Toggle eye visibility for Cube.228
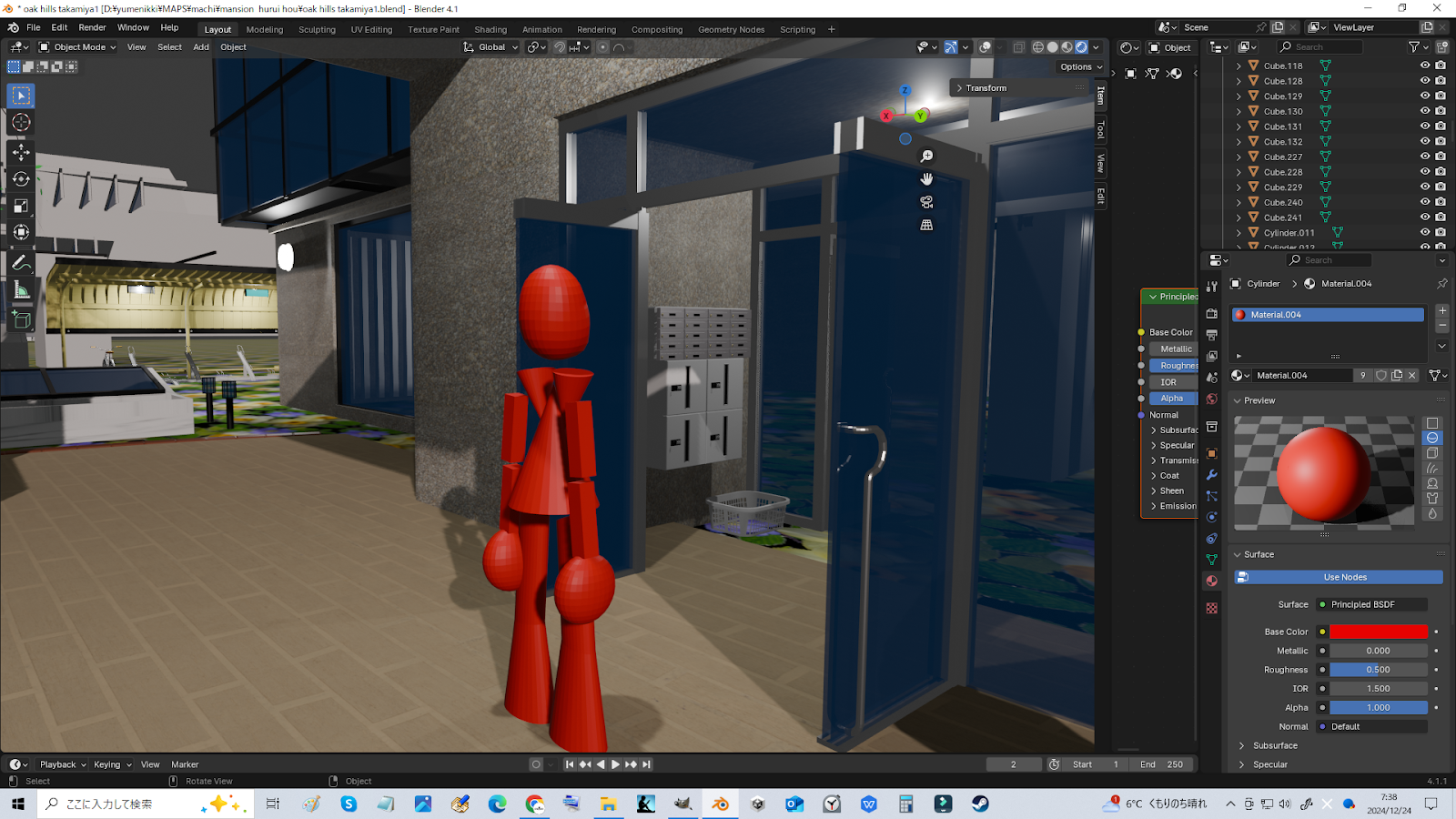Image resolution: width=1456 pixels, height=819 pixels. 1425,172
